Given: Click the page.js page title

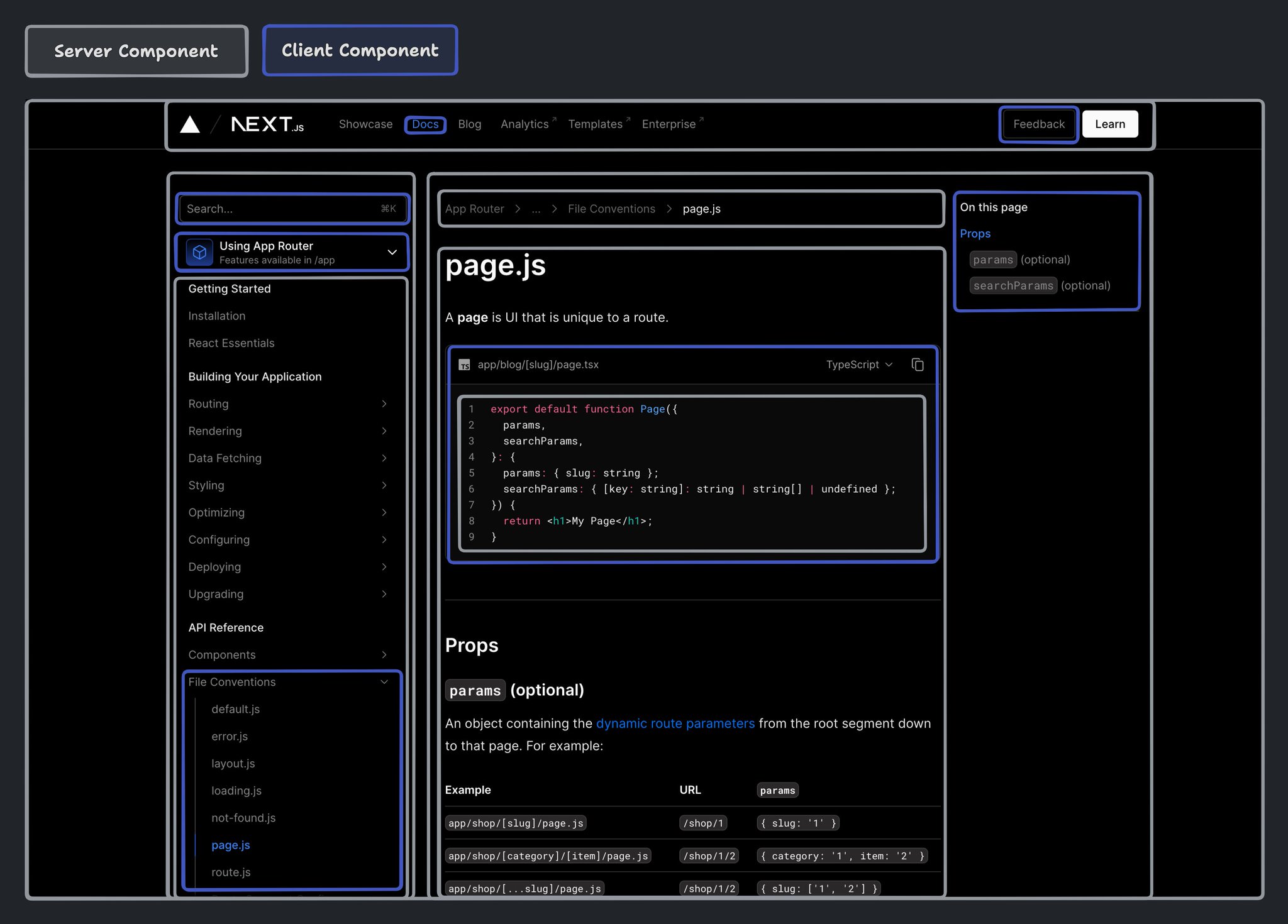Looking at the screenshot, I should click(496, 265).
